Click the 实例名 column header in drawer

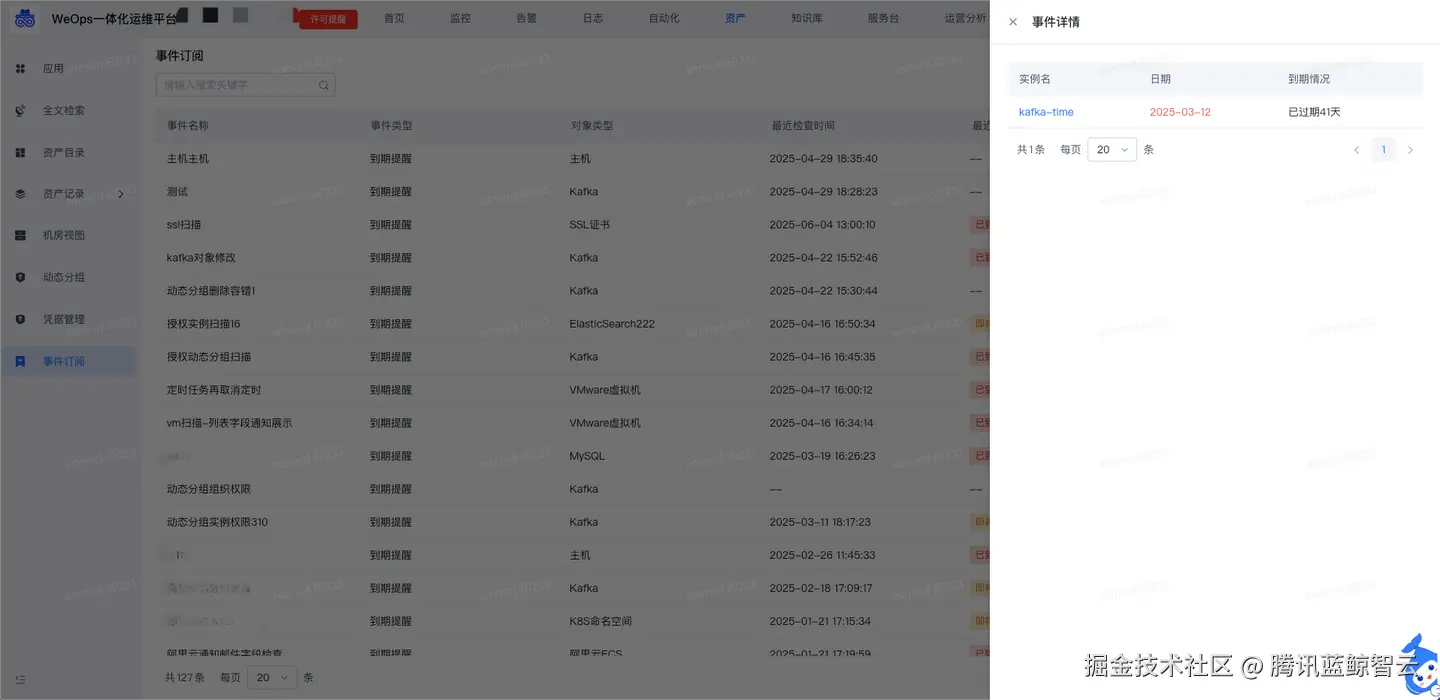pos(1035,79)
